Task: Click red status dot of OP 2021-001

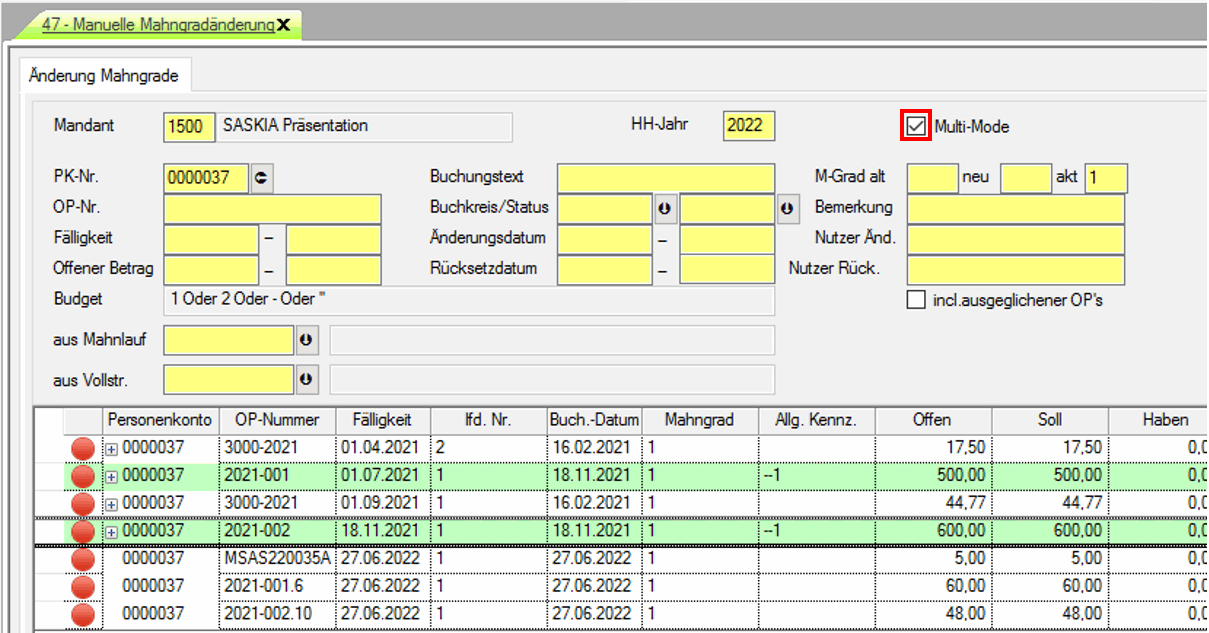Action: tap(83, 476)
